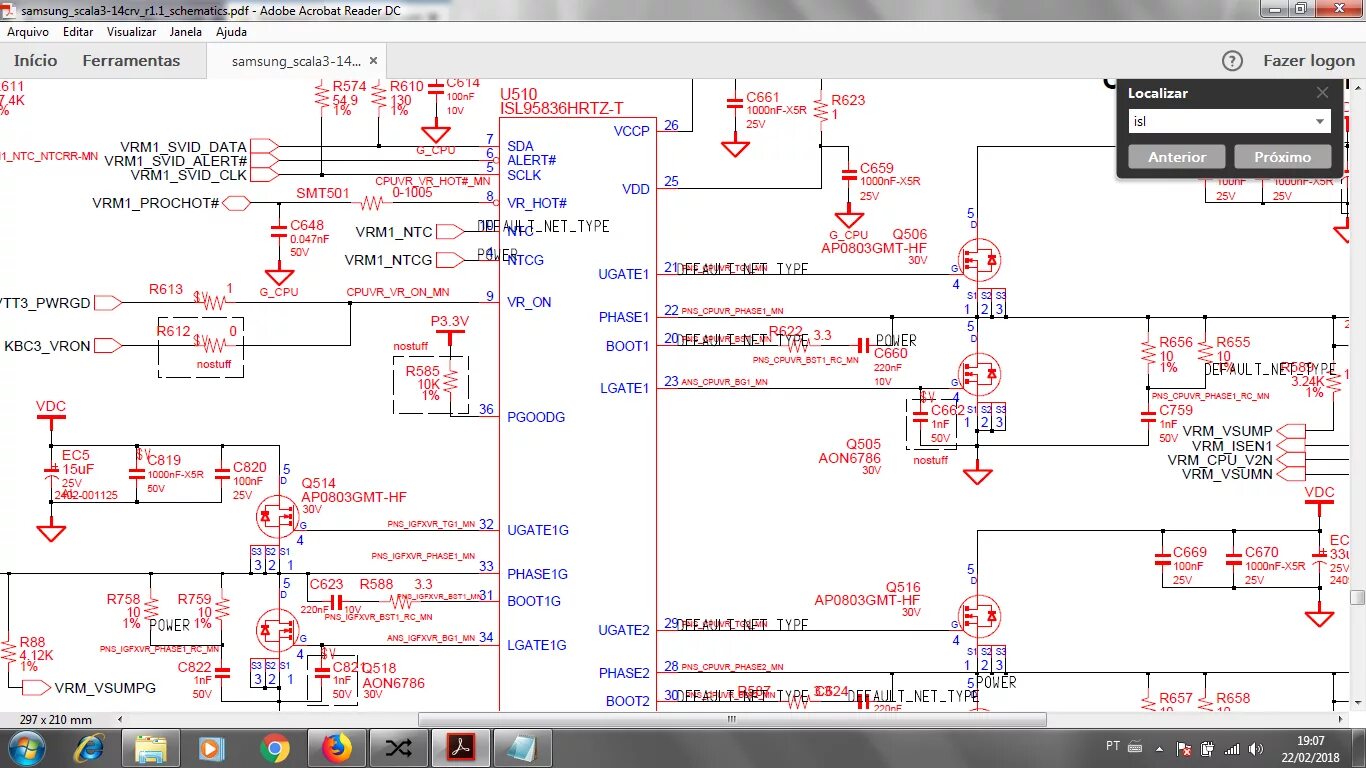Click the VRM1_SVID_CLK net label
This screenshot has width=1366, height=768.
pos(189,175)
